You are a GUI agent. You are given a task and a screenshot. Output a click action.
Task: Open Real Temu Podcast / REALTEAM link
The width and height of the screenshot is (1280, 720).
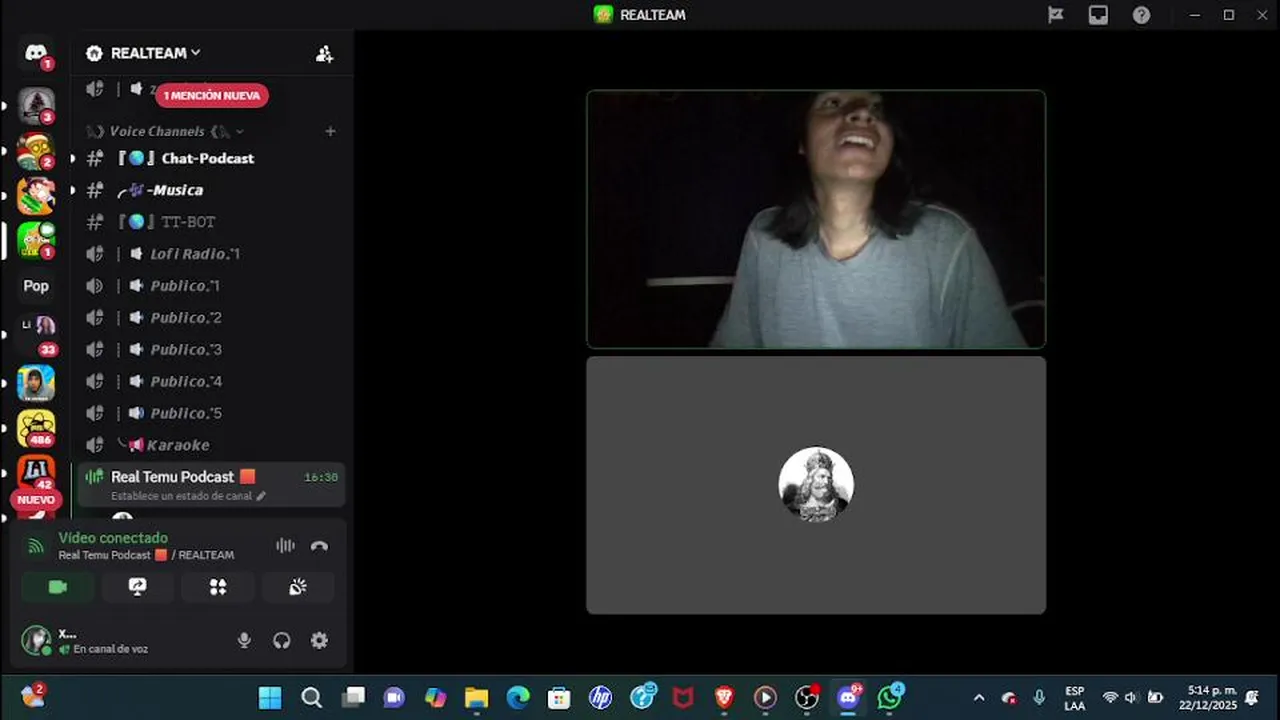pos(146,555)
